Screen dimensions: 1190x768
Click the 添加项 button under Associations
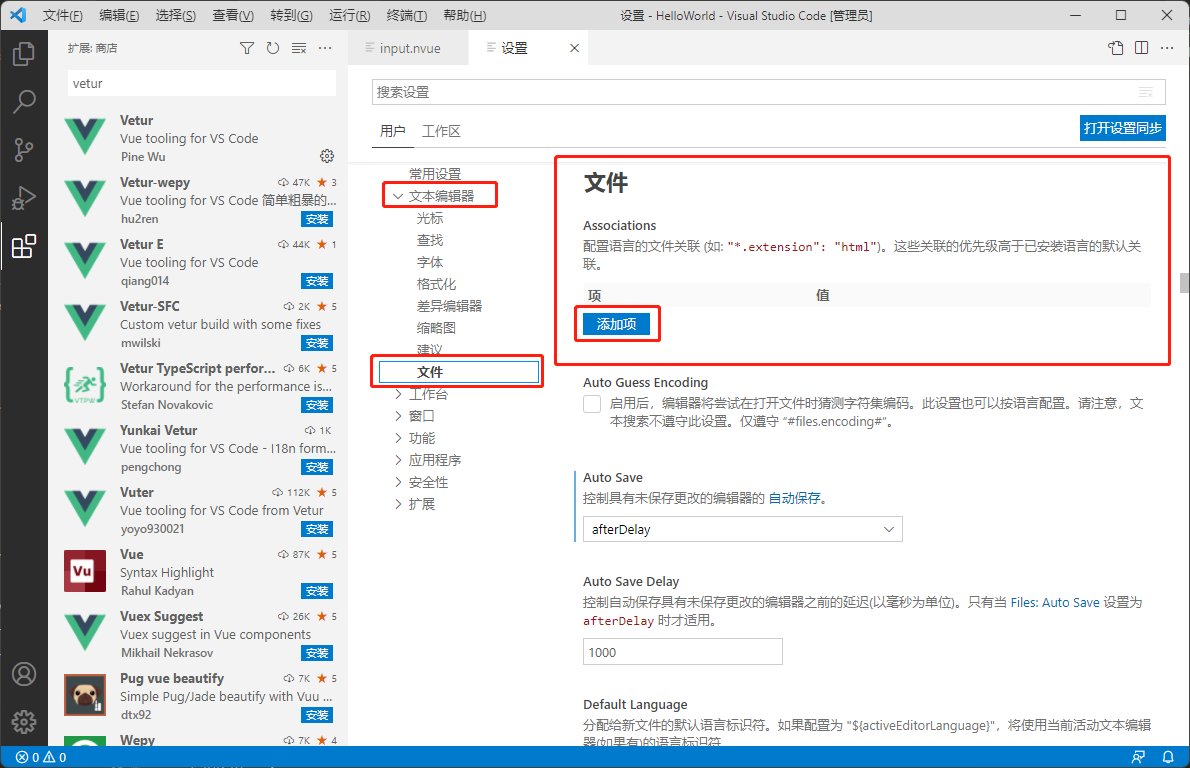pyautogui.click(x=616, y=323)
